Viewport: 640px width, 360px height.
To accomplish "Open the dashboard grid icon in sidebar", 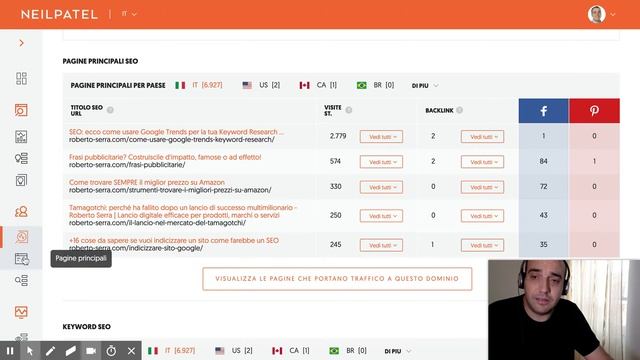I will [x=21, y=78].
